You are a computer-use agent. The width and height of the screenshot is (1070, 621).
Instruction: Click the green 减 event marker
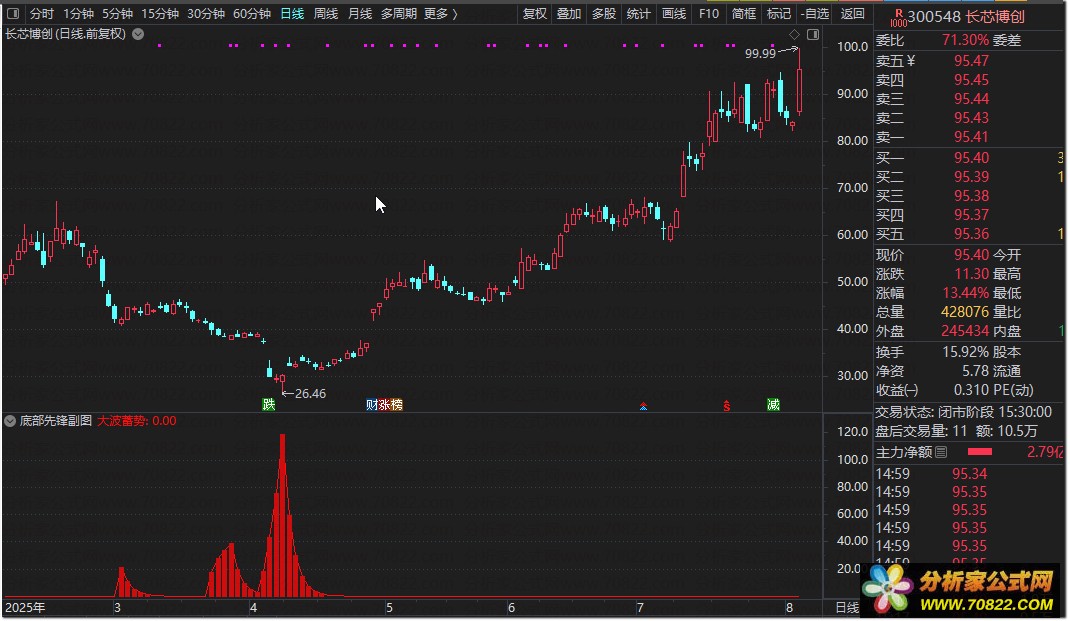click(773, 405)
